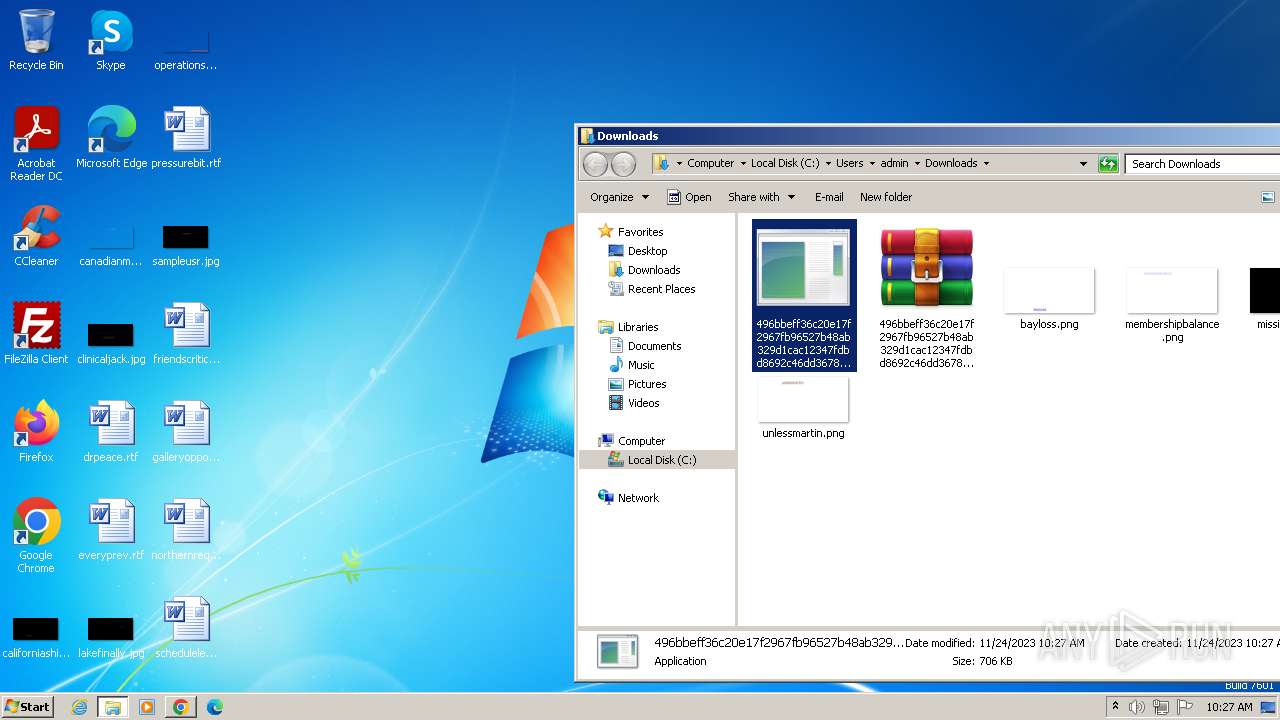This screenshot has height=720, width=1280.
Task: Select unlessmartin.png file
Action: [803, 408]
